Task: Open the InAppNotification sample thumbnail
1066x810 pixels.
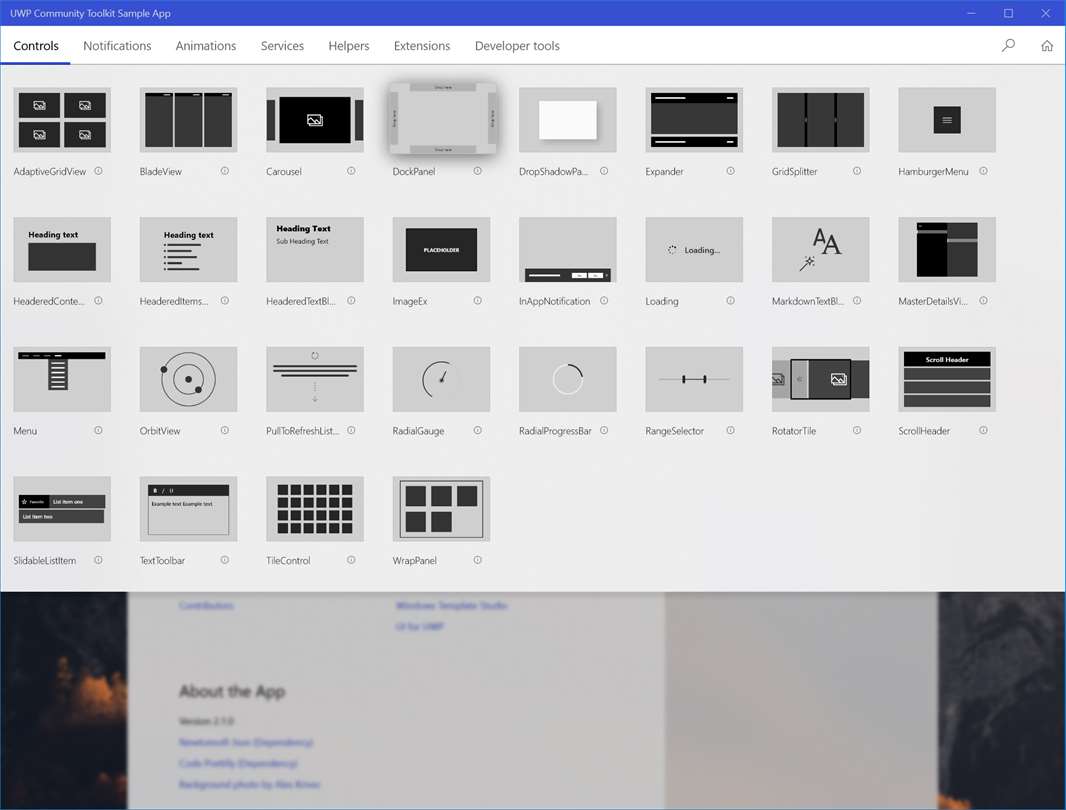Action: [568, 250]
